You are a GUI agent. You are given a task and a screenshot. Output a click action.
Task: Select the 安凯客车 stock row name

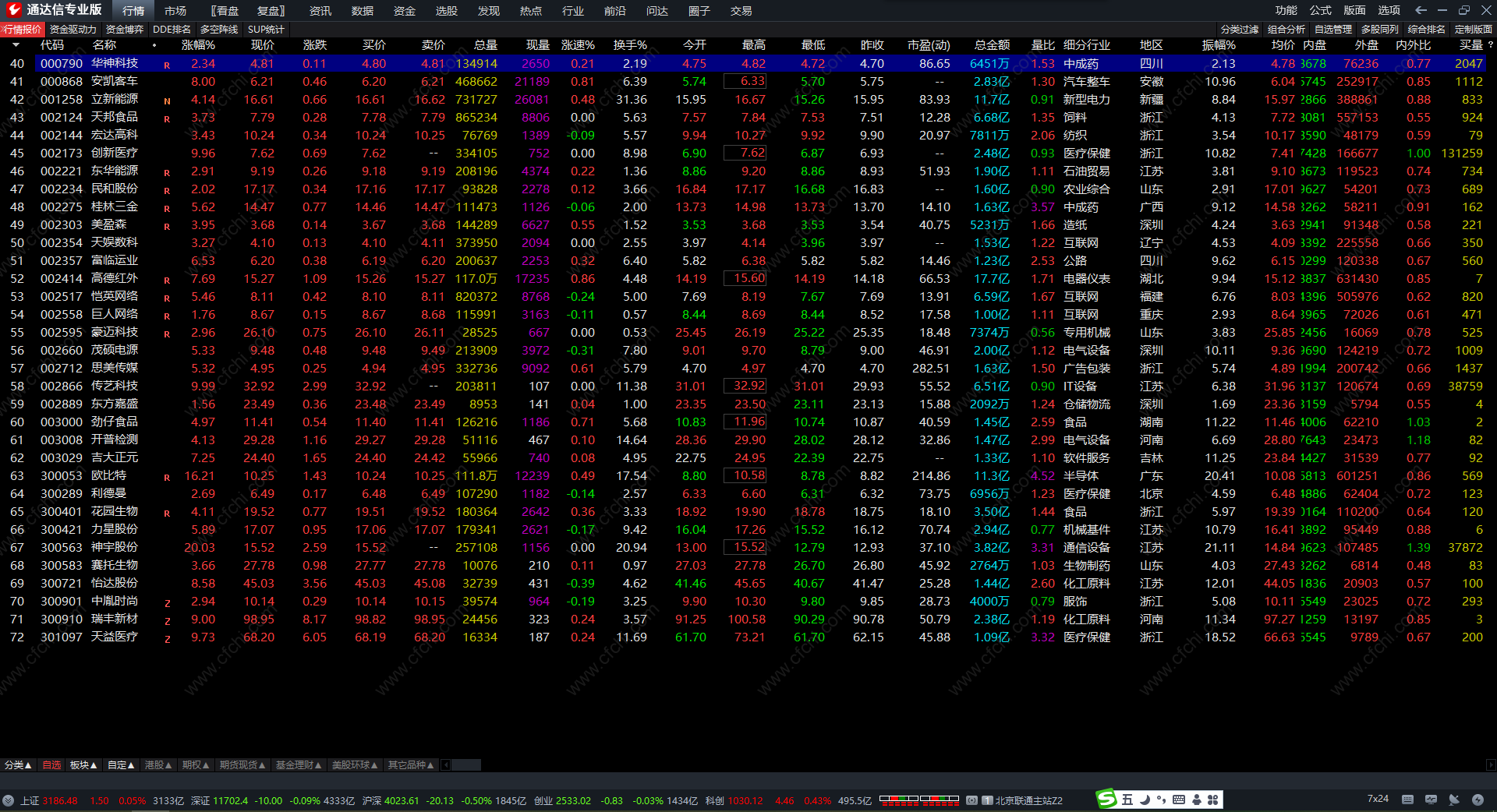pos(115,81)
